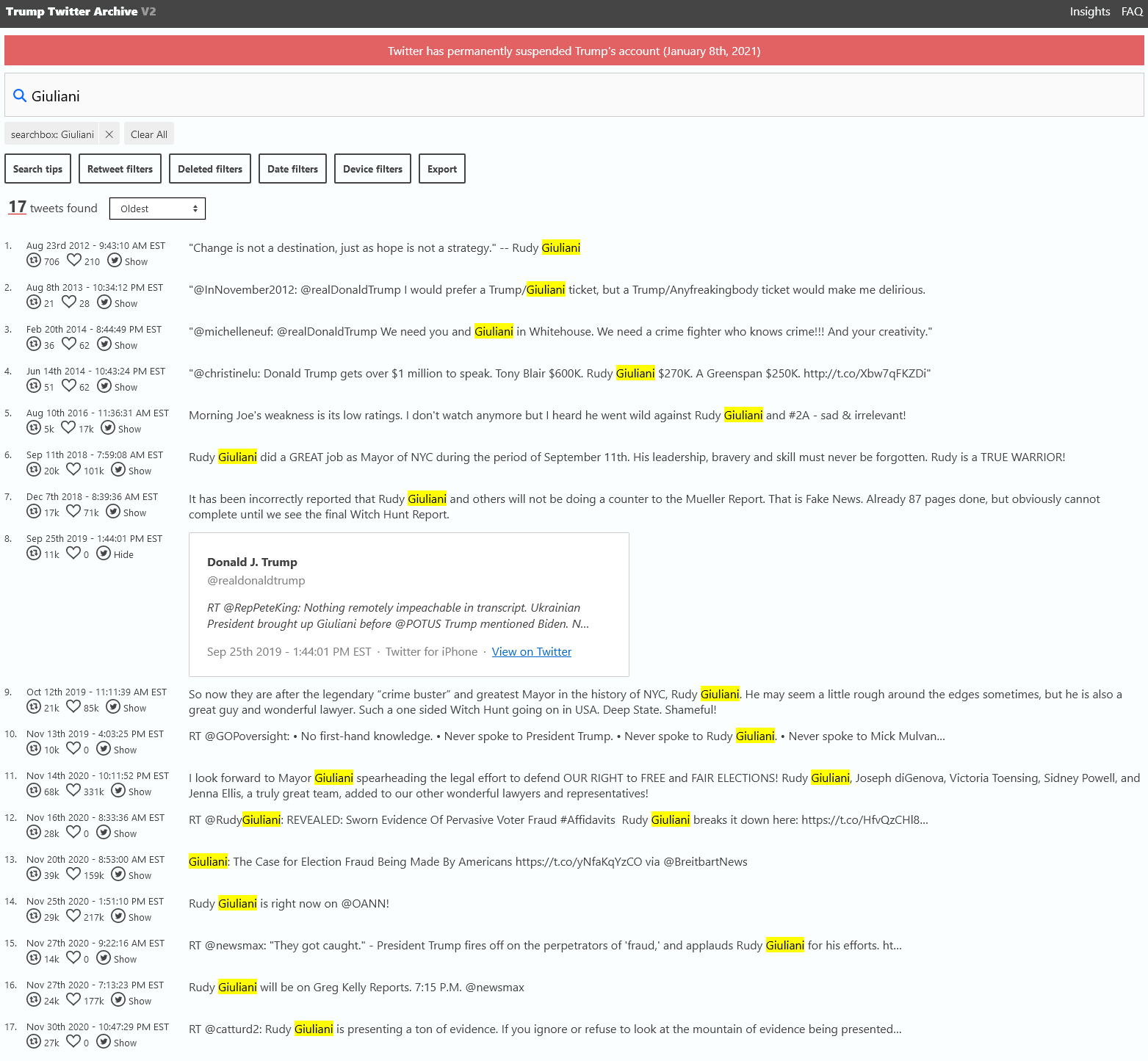Show embedded tweet for Nov 25th 2020
The width and height of the screenshot is (1148, 1061).
click(x=140, y=917)
